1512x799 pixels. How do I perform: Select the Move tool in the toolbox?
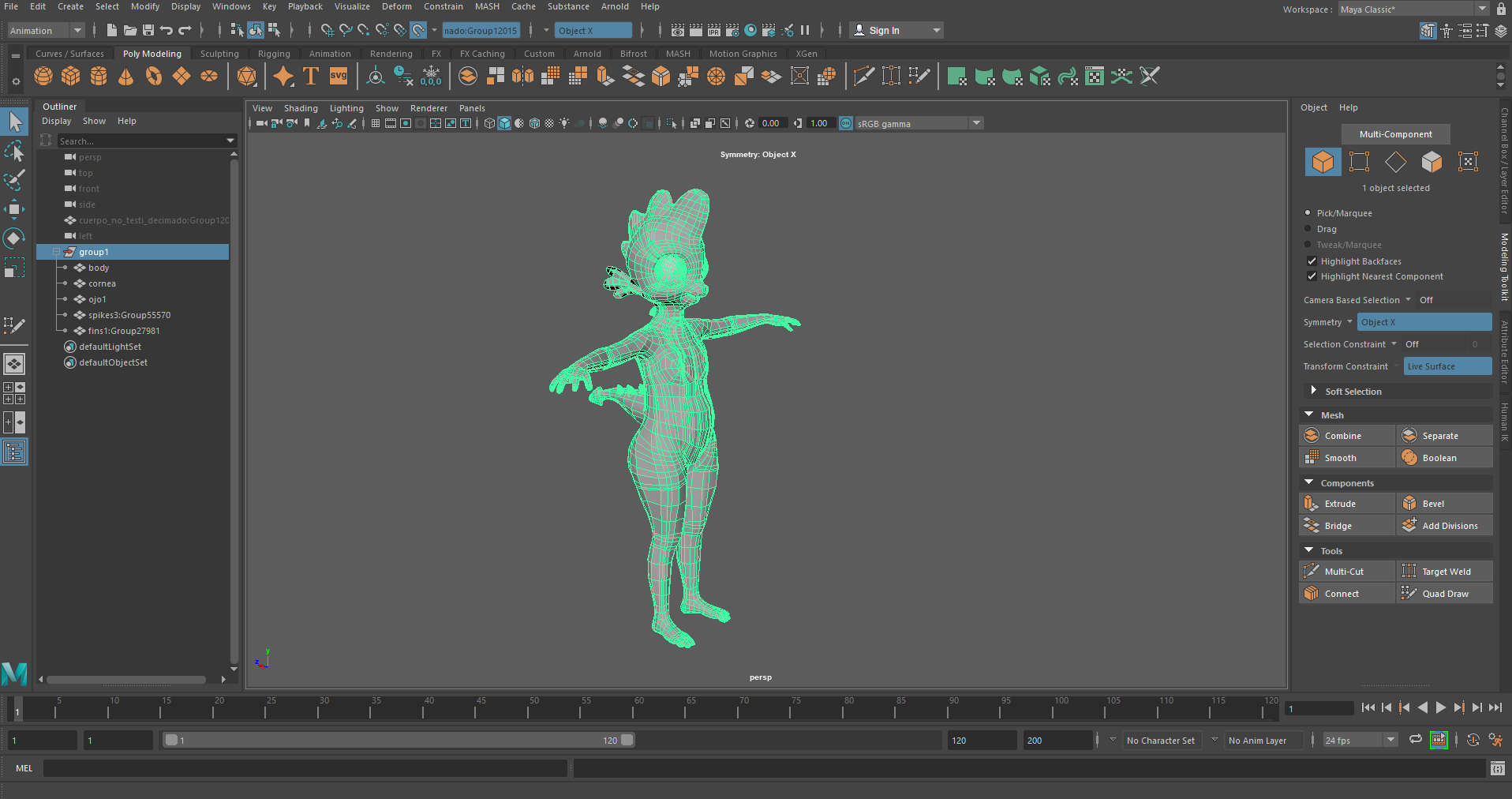click(x=14, y=209)
